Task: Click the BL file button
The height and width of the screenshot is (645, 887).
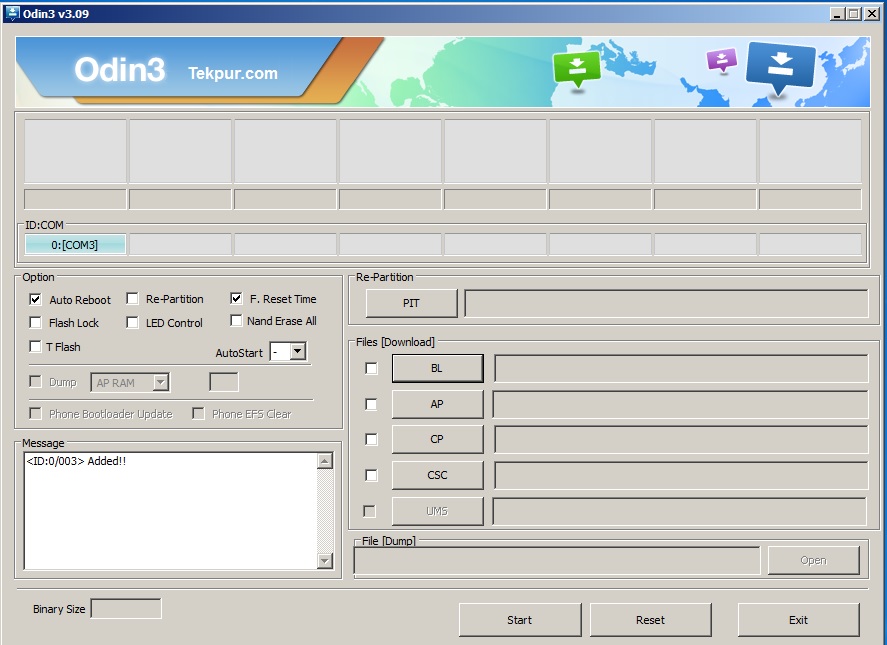Action: 437,368
